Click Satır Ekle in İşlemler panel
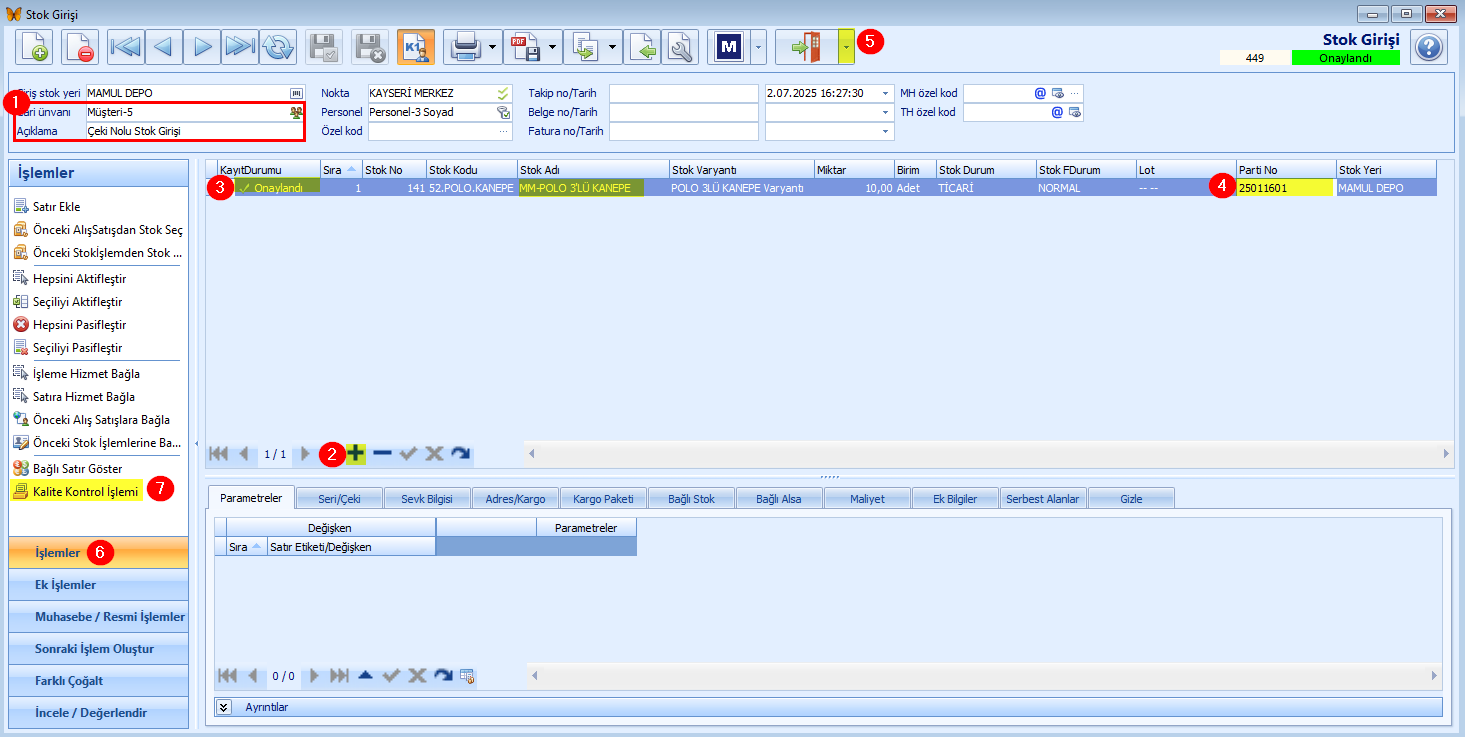Image resolution: width=1465 pixels, height=737 pixels. click(57, 206)
